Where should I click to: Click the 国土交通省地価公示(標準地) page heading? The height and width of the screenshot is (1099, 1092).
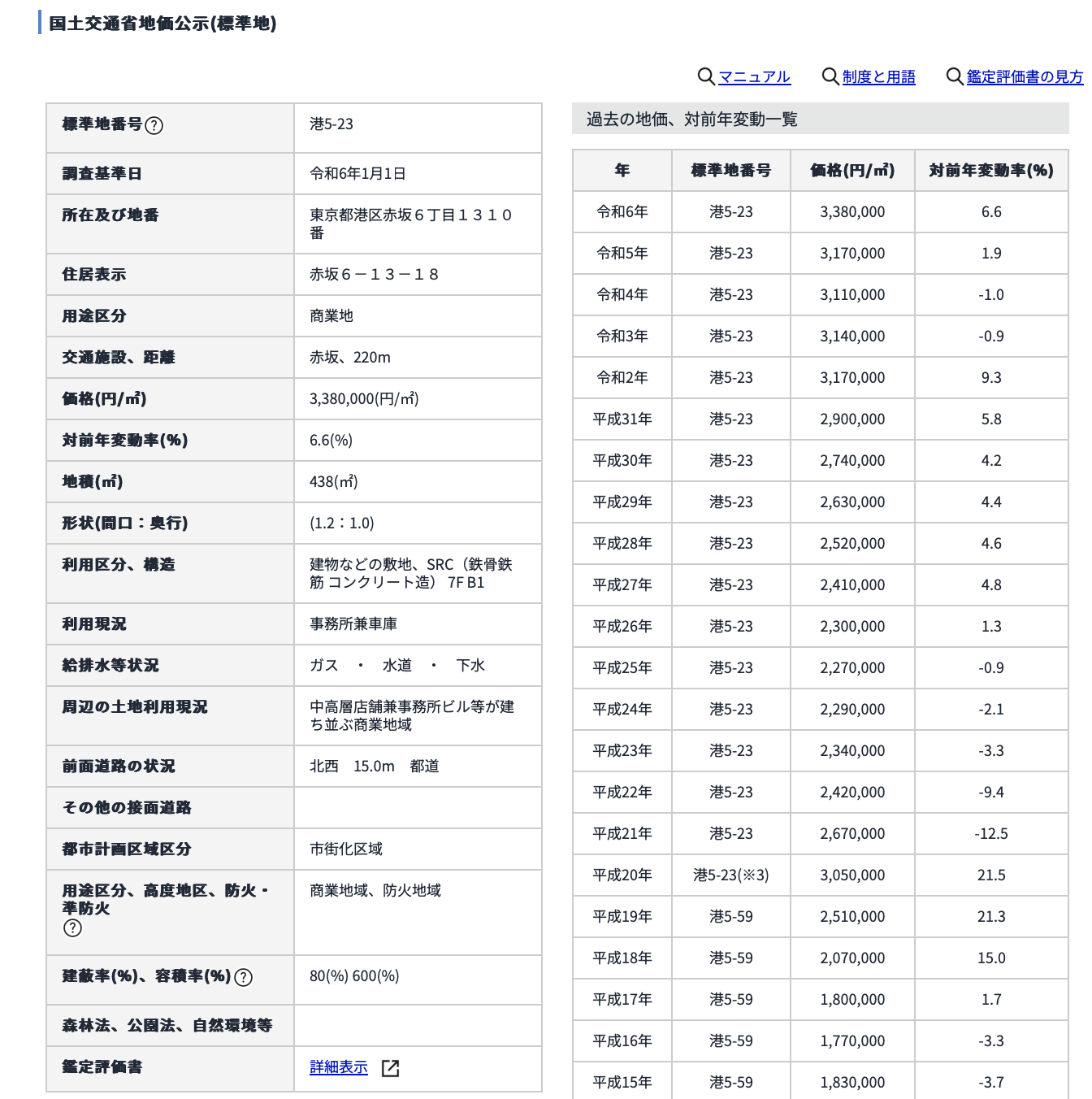coord(162,24)
